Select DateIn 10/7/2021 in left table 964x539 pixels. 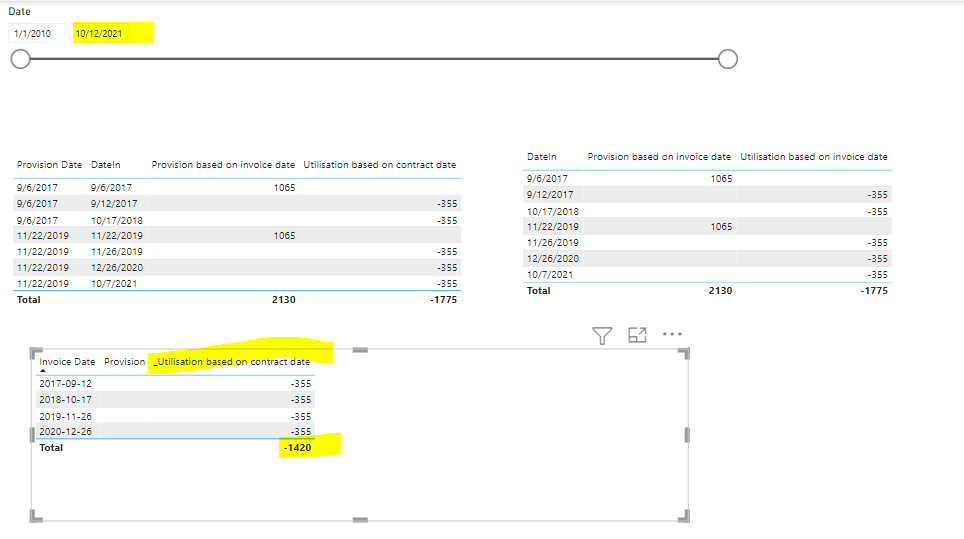pyautogui.click(x=114, y=283)
